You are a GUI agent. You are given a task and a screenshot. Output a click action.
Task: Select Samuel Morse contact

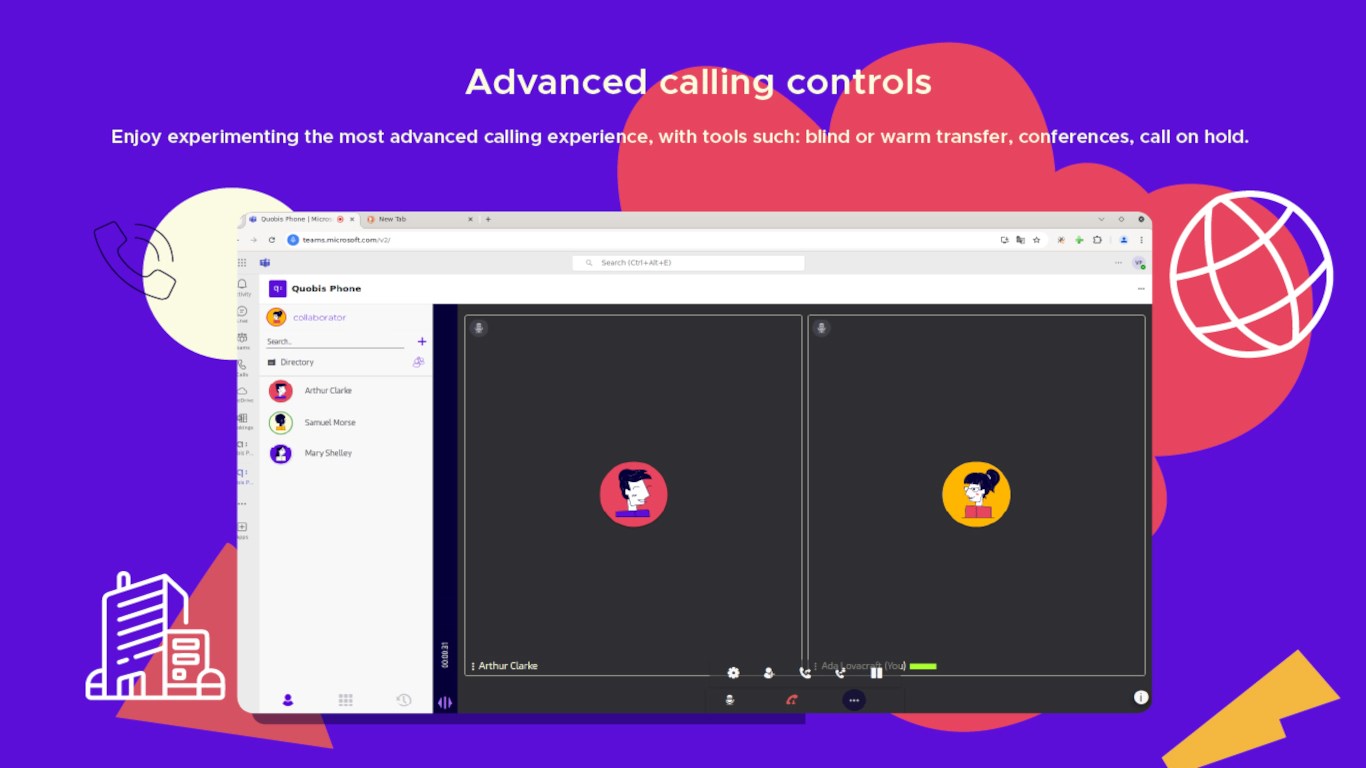346,423
